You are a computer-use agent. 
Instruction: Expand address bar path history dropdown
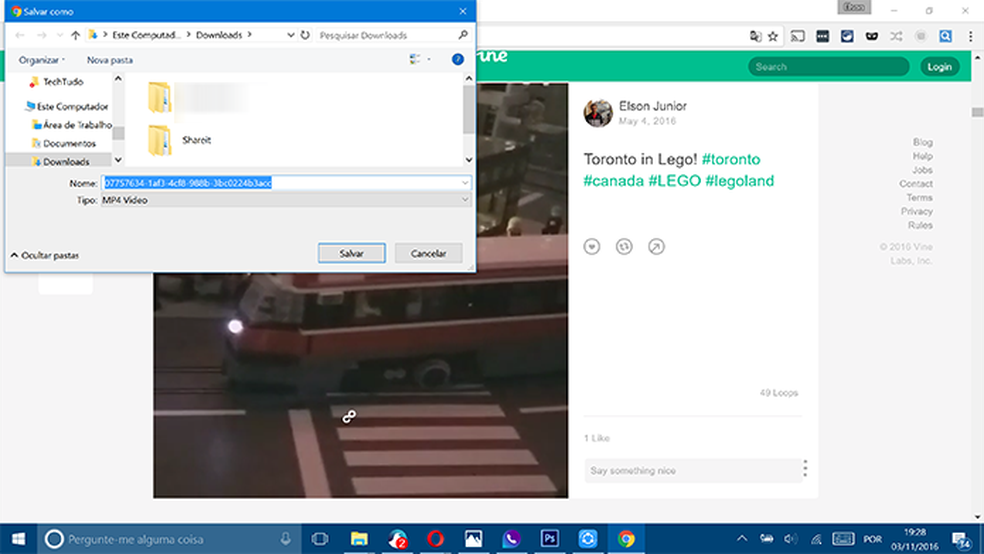coord(291,35)
